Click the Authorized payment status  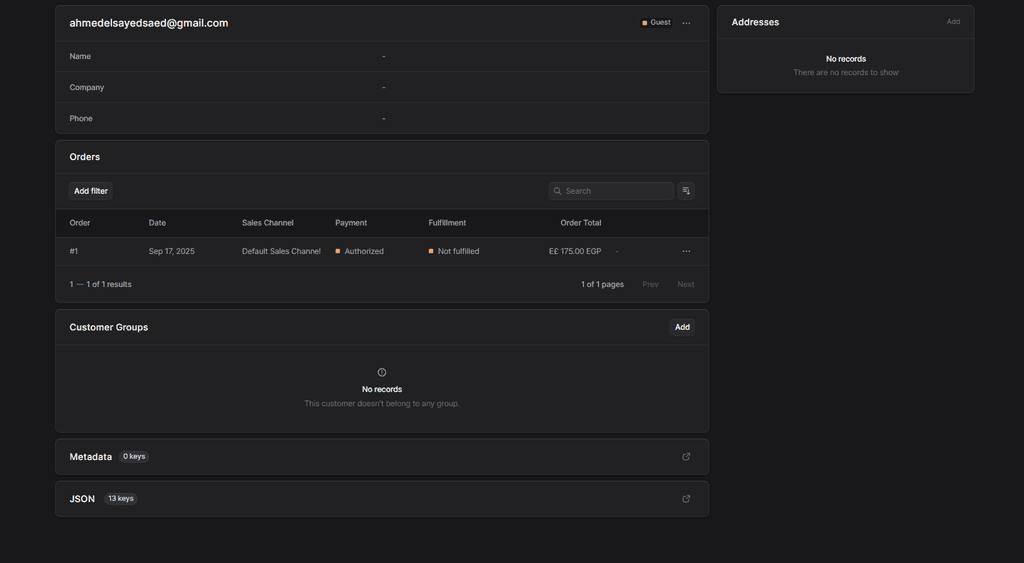pyautogui.click(x=363, y=251)
